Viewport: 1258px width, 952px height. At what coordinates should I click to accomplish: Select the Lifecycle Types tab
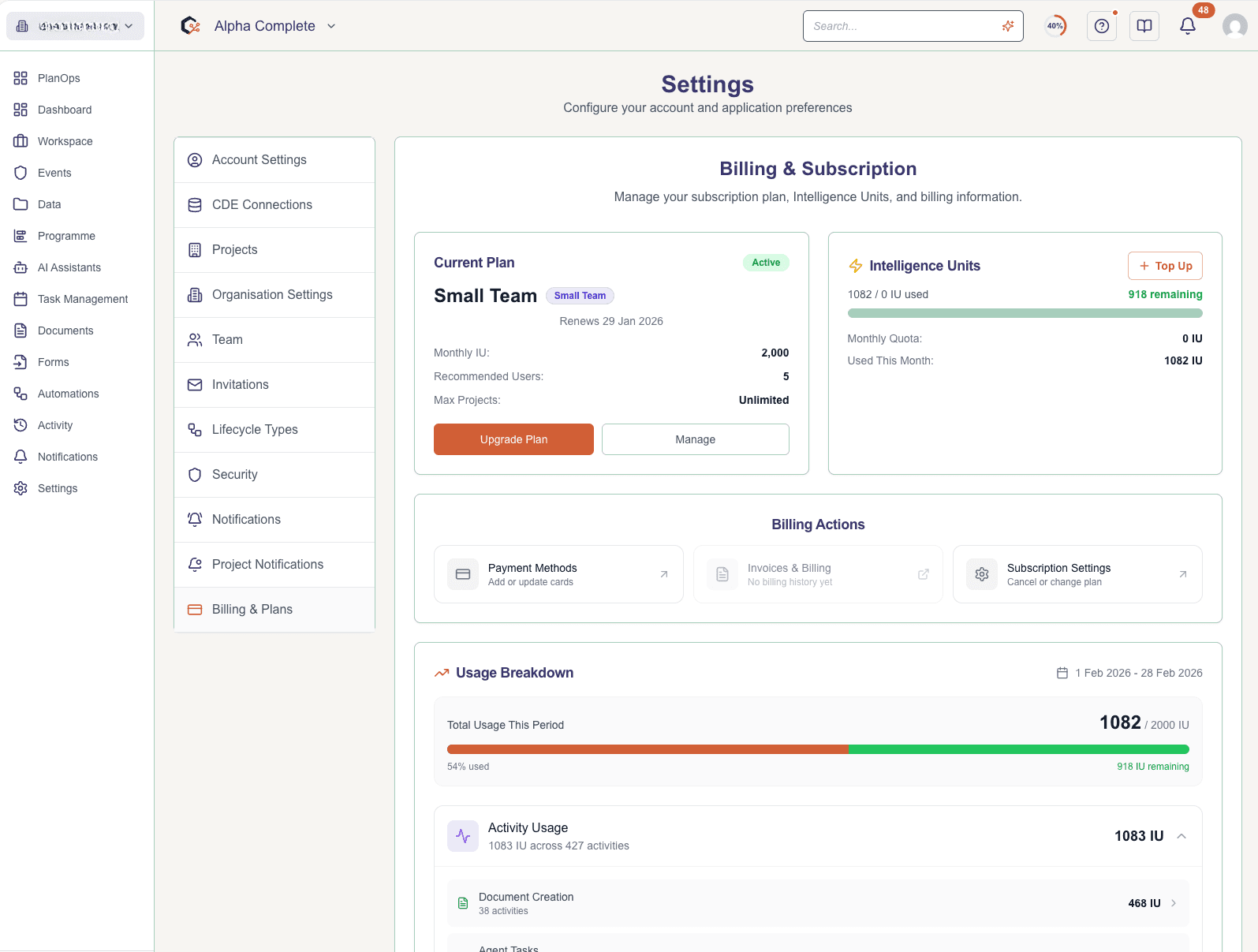click(274, 430)
